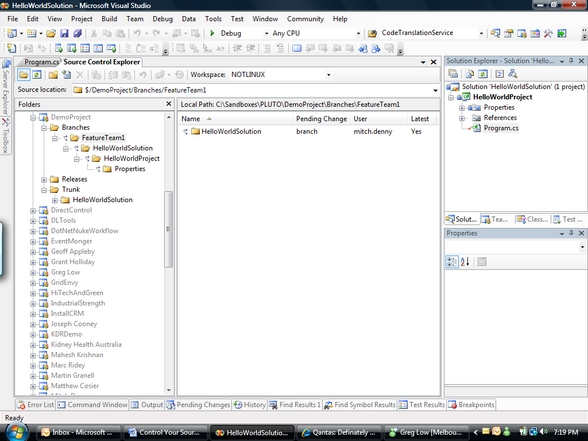
Task: Click the Solution Explorer toolbar icon at top right
Action: pos(495,33)
